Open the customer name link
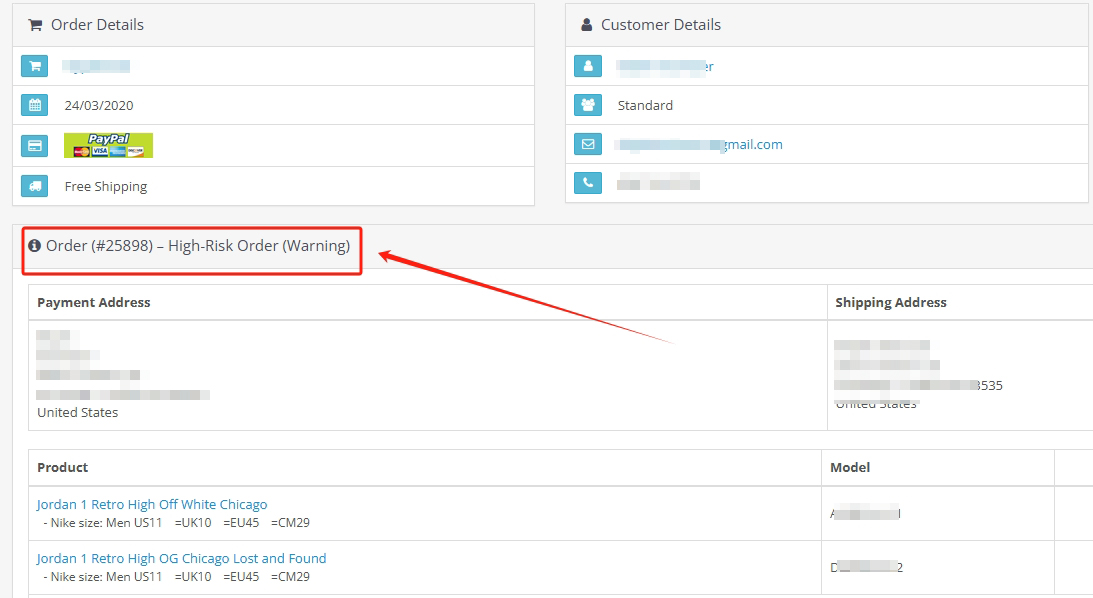Screen dimensions: 1093x598 point(665,66)
